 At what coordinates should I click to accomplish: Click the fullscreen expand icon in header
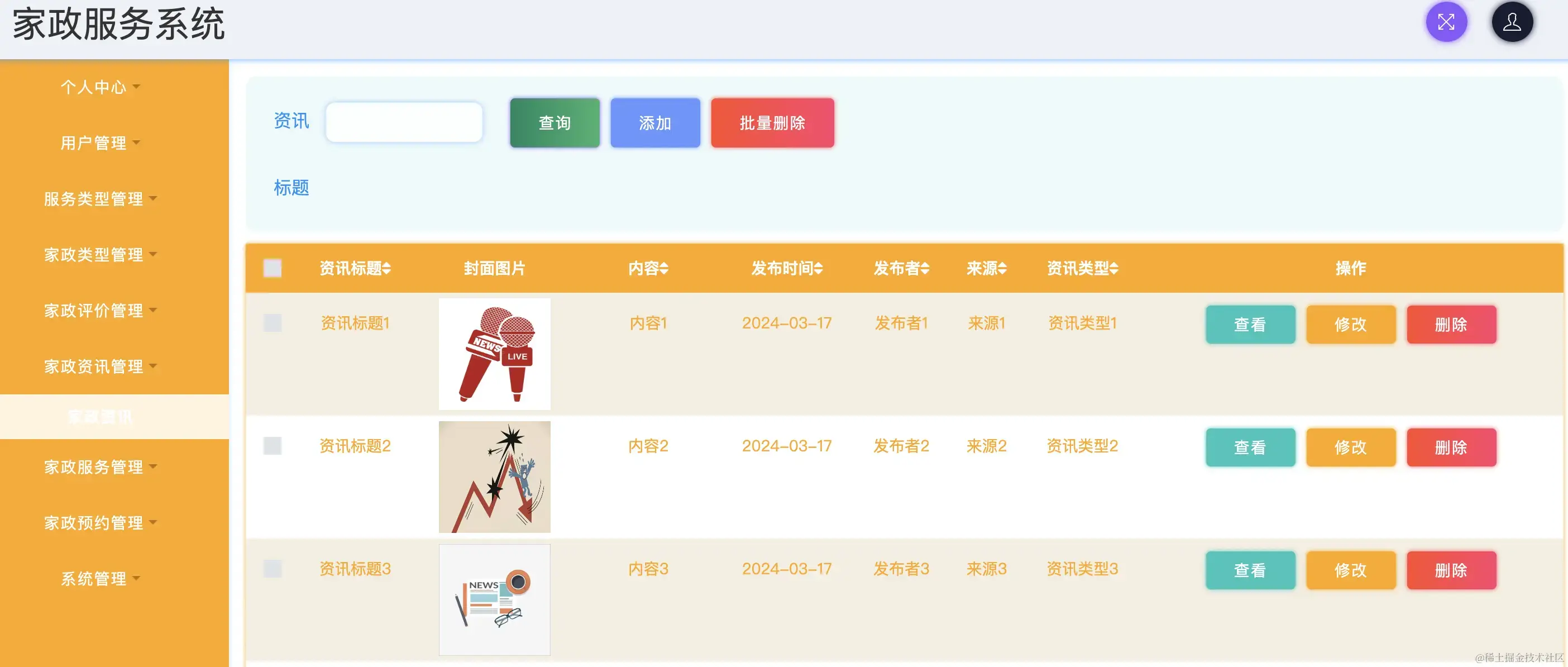(x=1446, y=21)
